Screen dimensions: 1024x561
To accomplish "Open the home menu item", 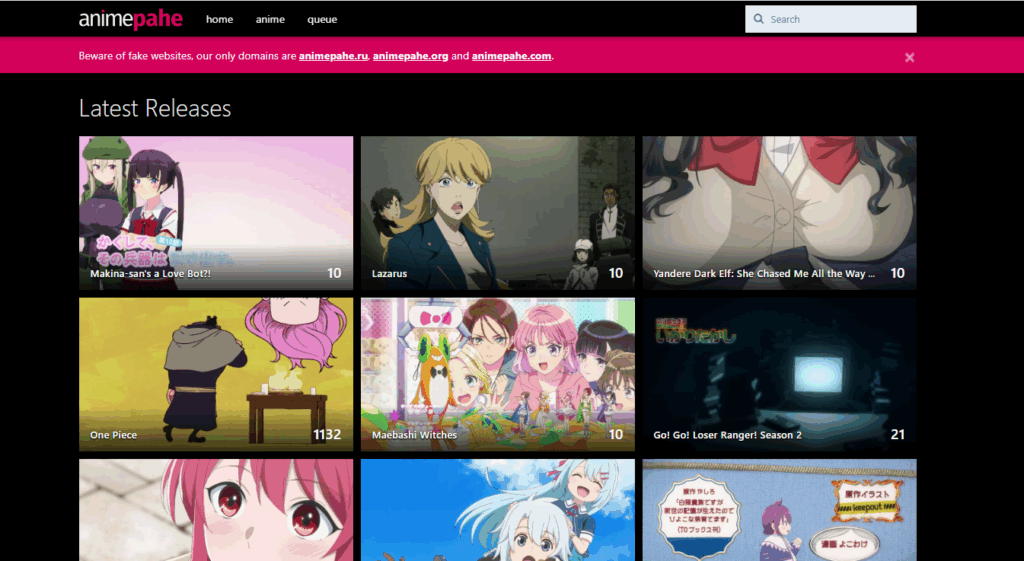I will pyautogui.click(x=219, y=19).
